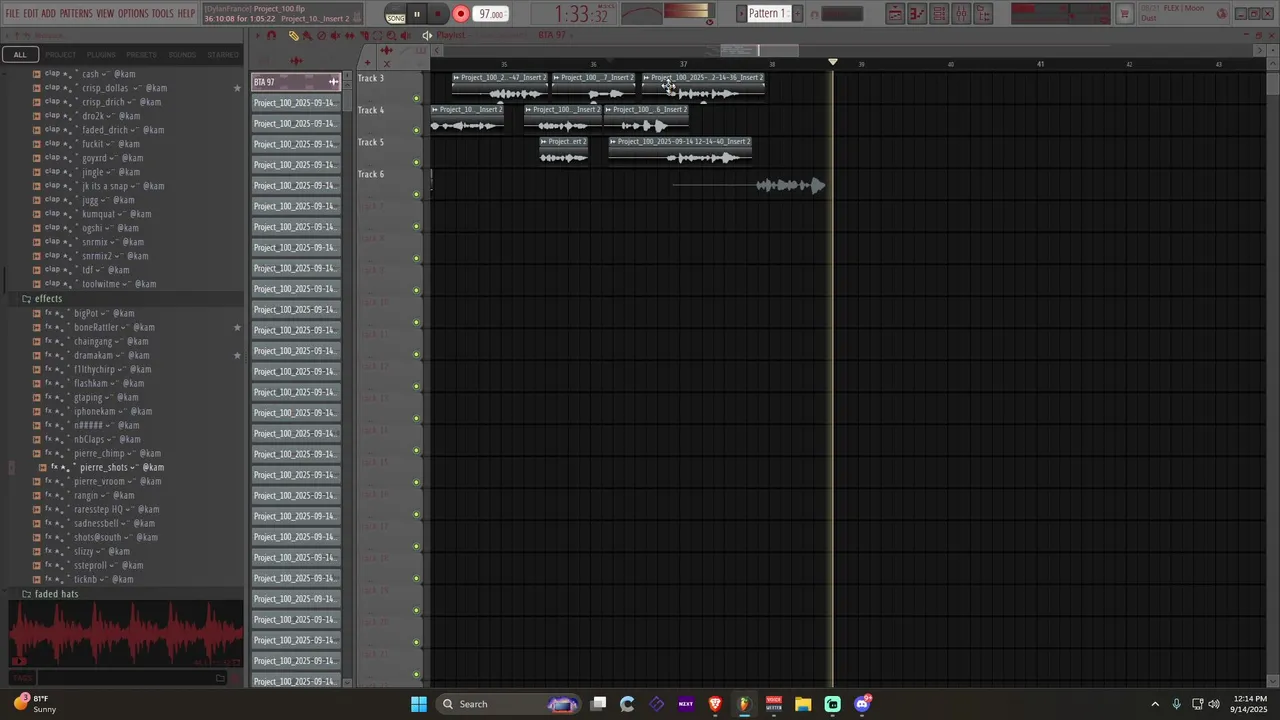
Task: Mute Track 5 with its green dot
Action: [417, 162]
